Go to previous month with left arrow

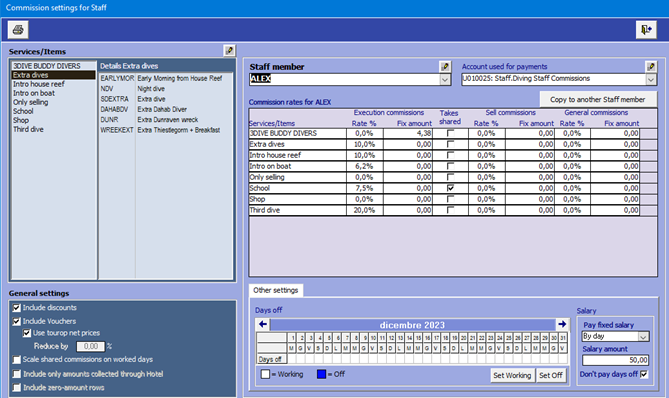tap(263, 325)
